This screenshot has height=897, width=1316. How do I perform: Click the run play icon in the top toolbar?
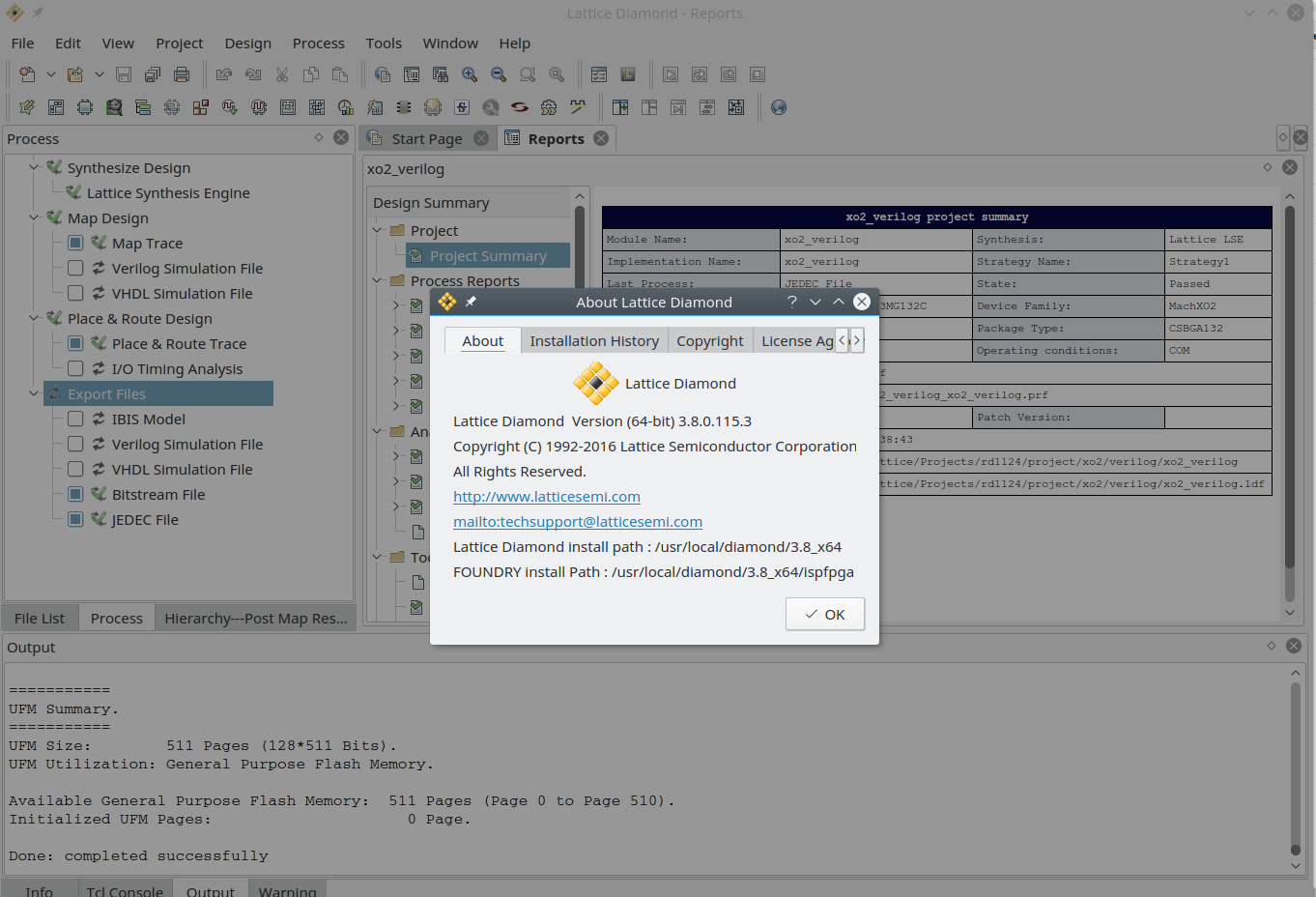click(671, 74)
